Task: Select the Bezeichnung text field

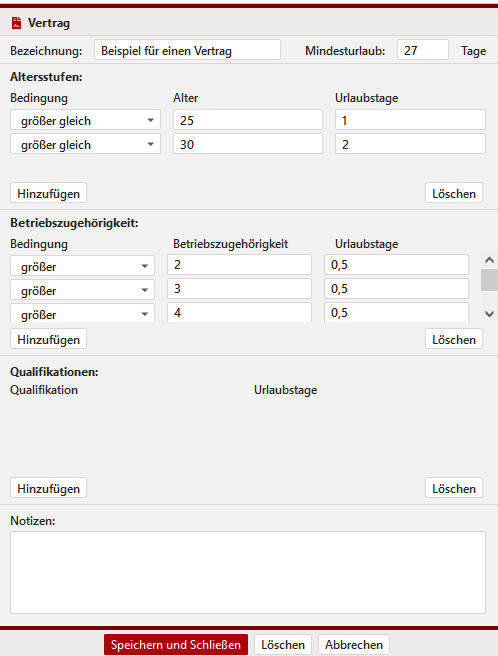Action: [187, 50]
